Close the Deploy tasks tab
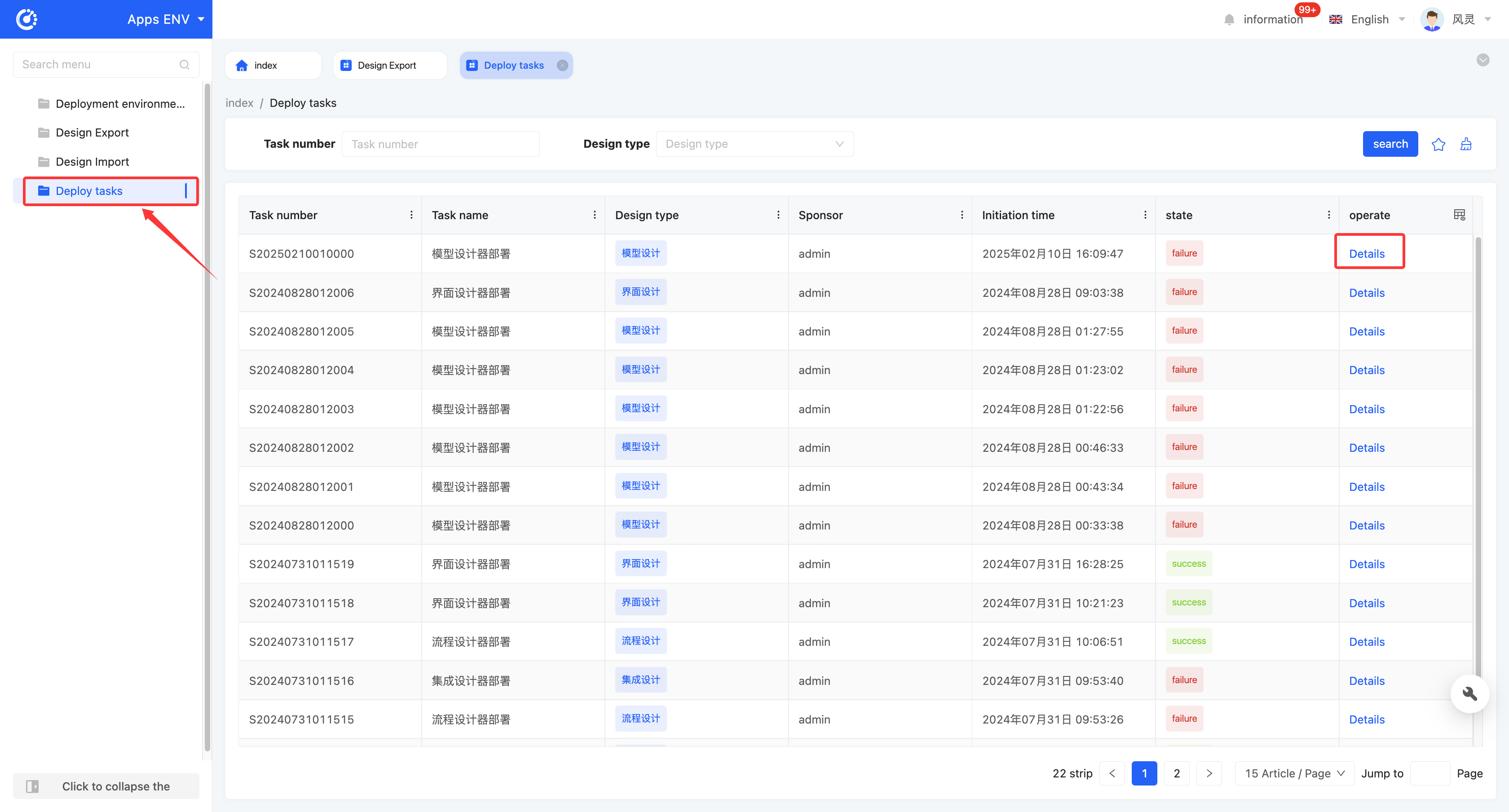 tap(562, 66)
